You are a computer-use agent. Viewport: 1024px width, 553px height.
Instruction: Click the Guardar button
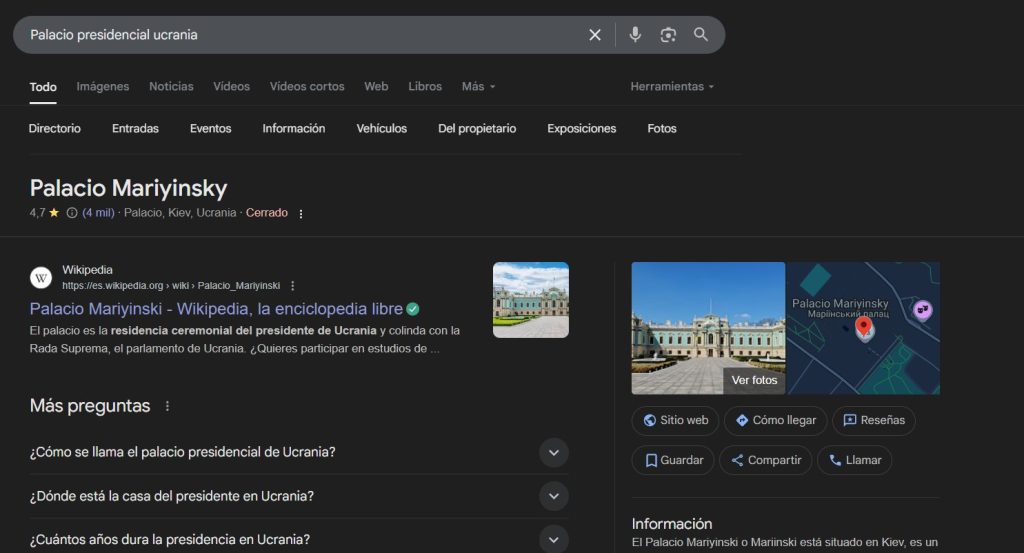pyautogui.click(x=673, y=460)
